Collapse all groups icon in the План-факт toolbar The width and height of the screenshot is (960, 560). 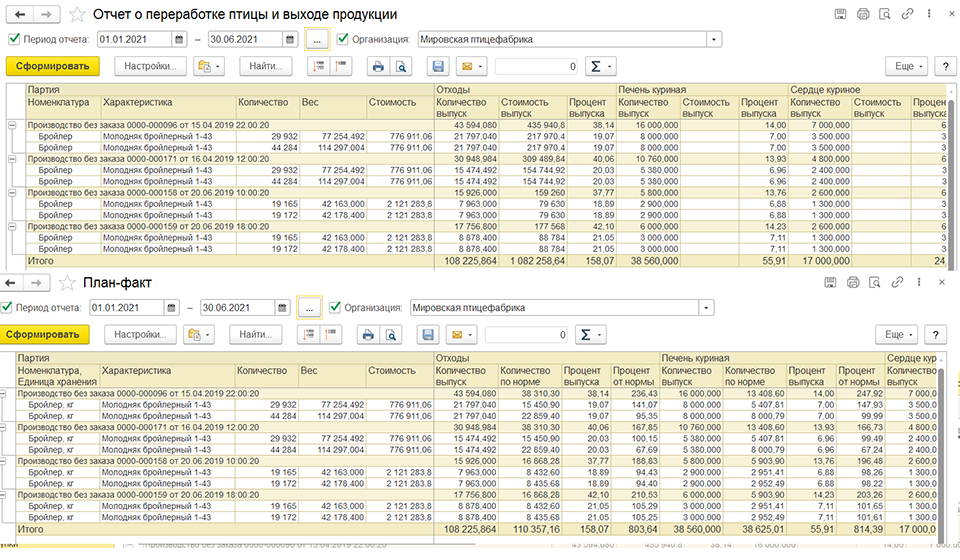(331, 335)
